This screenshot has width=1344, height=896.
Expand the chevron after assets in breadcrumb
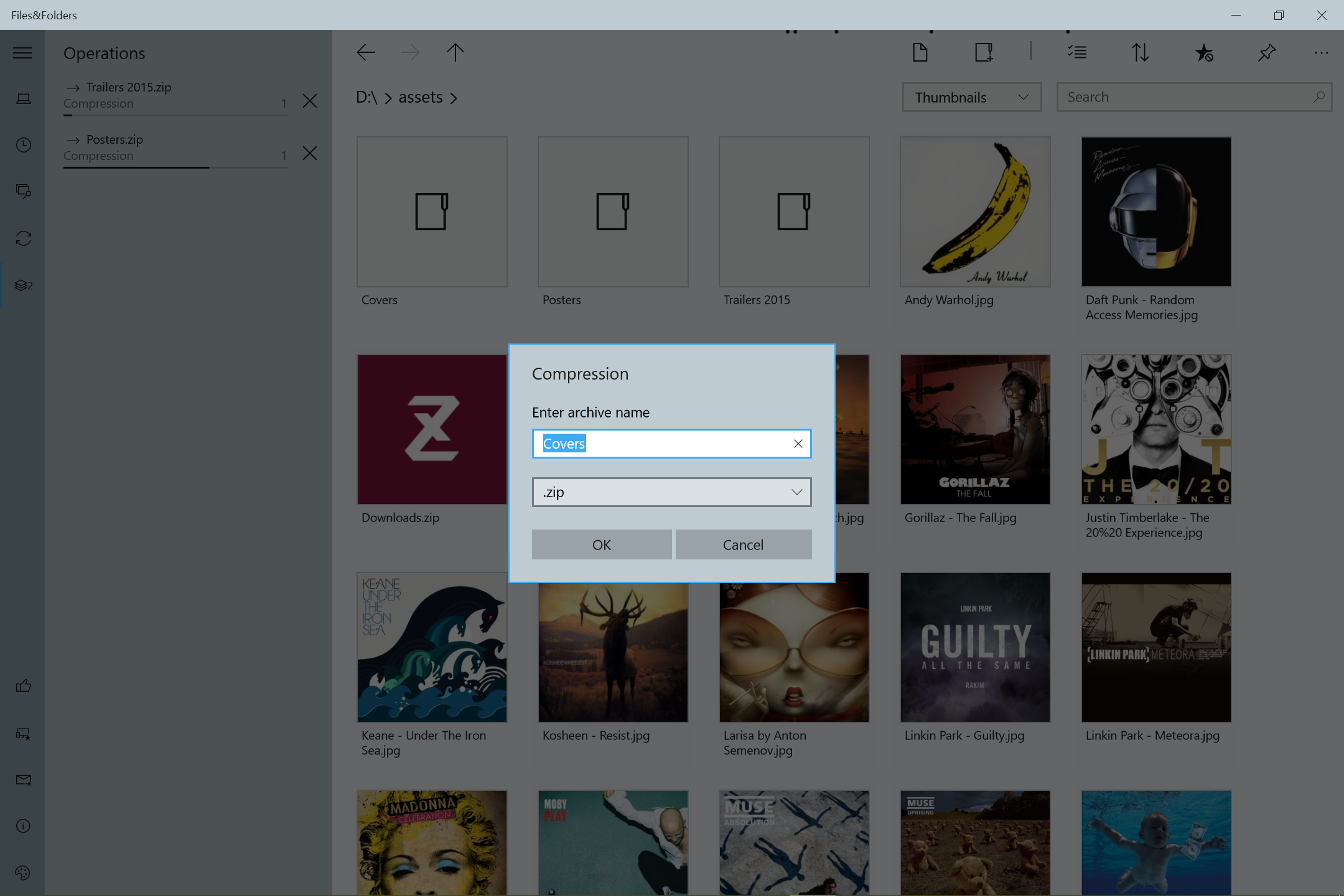[x=454, y=98]
